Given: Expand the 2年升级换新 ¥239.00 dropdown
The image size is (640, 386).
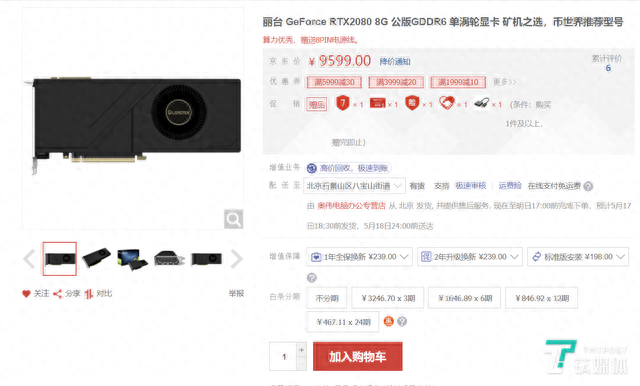Looking at the screenshot, I should point(470,257).
